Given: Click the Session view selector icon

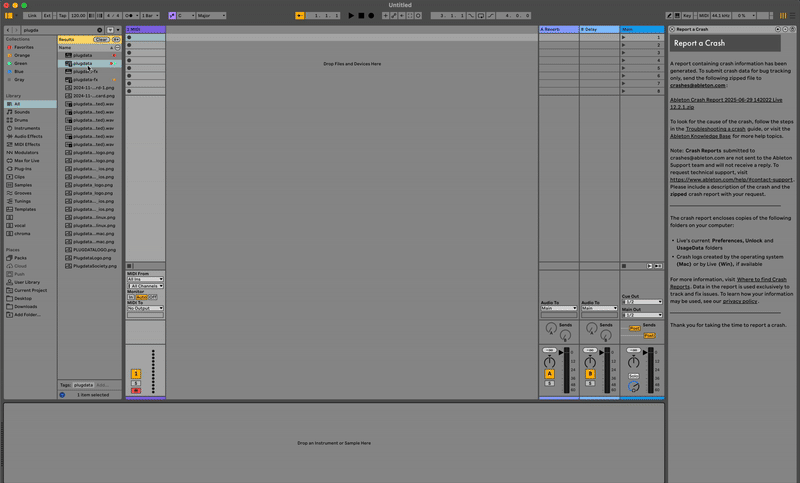Looking at the screenshot, I should [783, 16].
